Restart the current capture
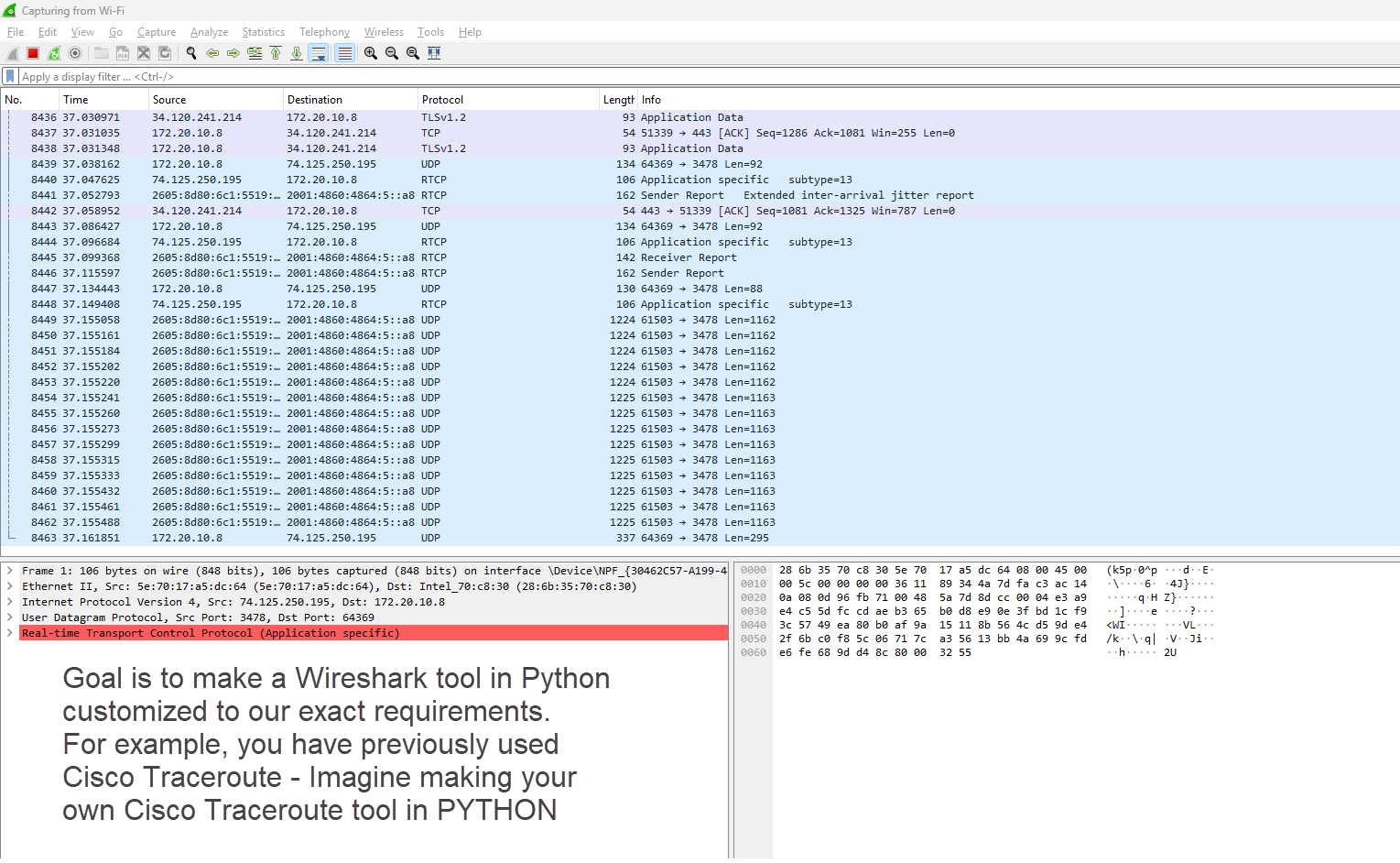Image resolution: width=1400 pixels, height=863 pixels. point(54,53)
